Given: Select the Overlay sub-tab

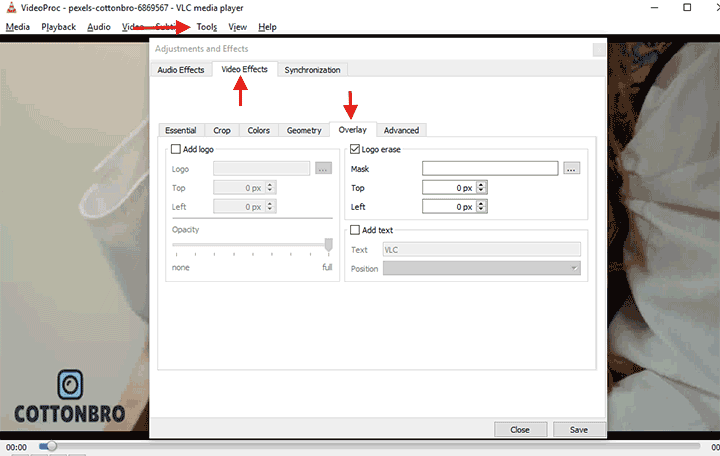Looking at the screenshot, I should click(353, 129).
